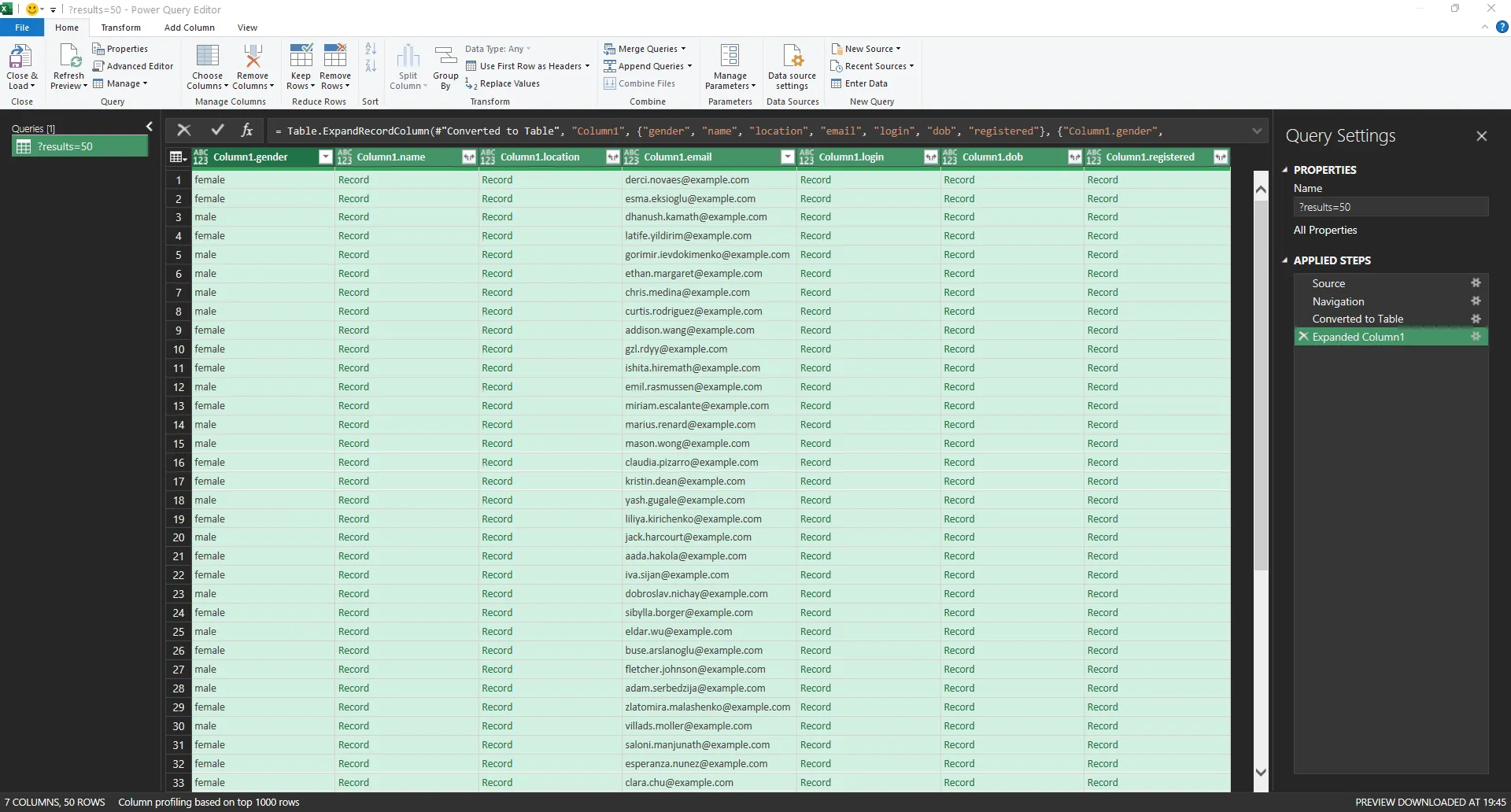
Task: Switch to the Home tab
Action: tap(67, 28)
